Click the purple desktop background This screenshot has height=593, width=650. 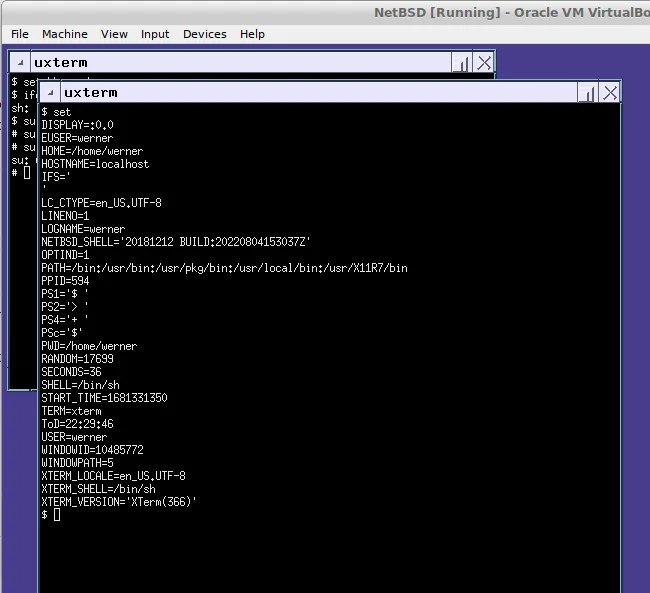tap(635, 300)
